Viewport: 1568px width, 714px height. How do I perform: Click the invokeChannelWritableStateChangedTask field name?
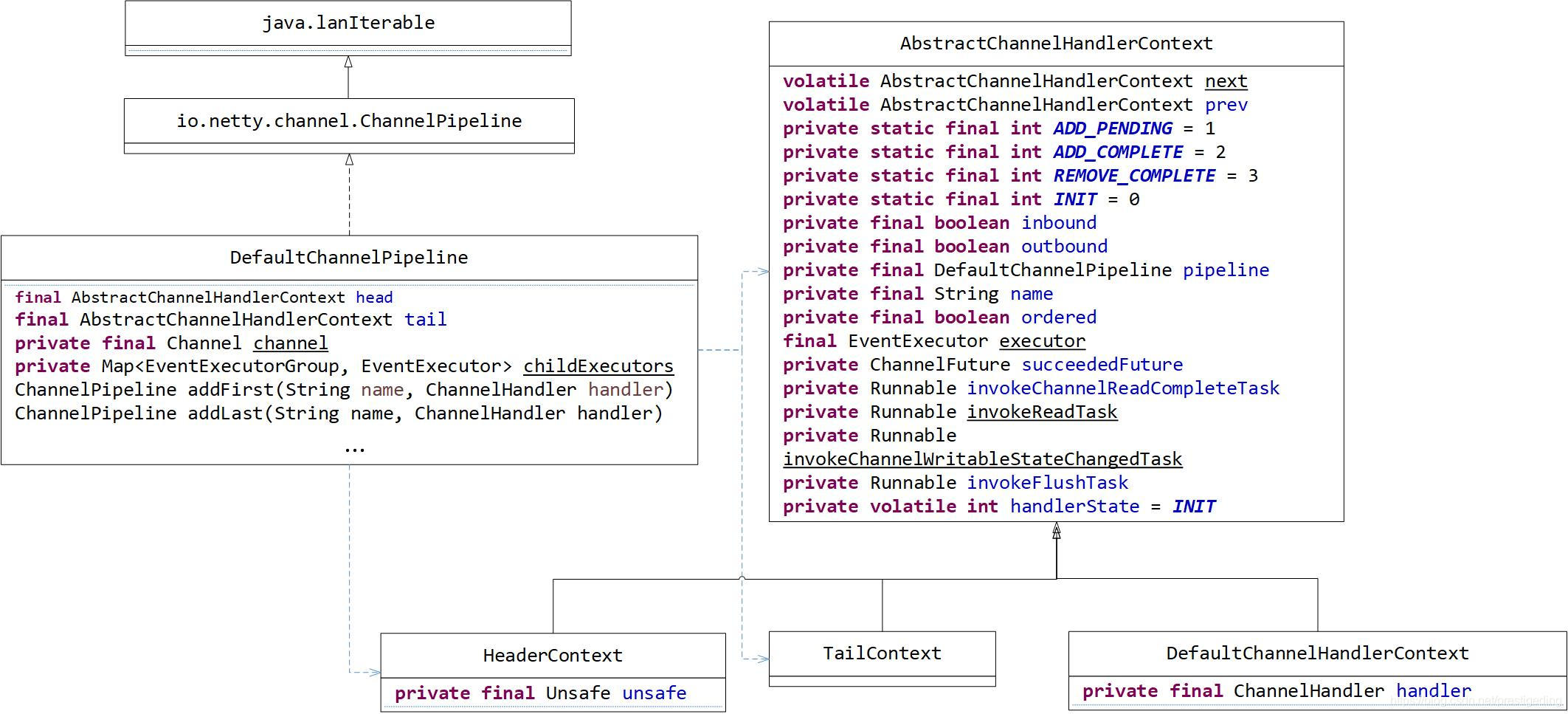click(983, 459)
